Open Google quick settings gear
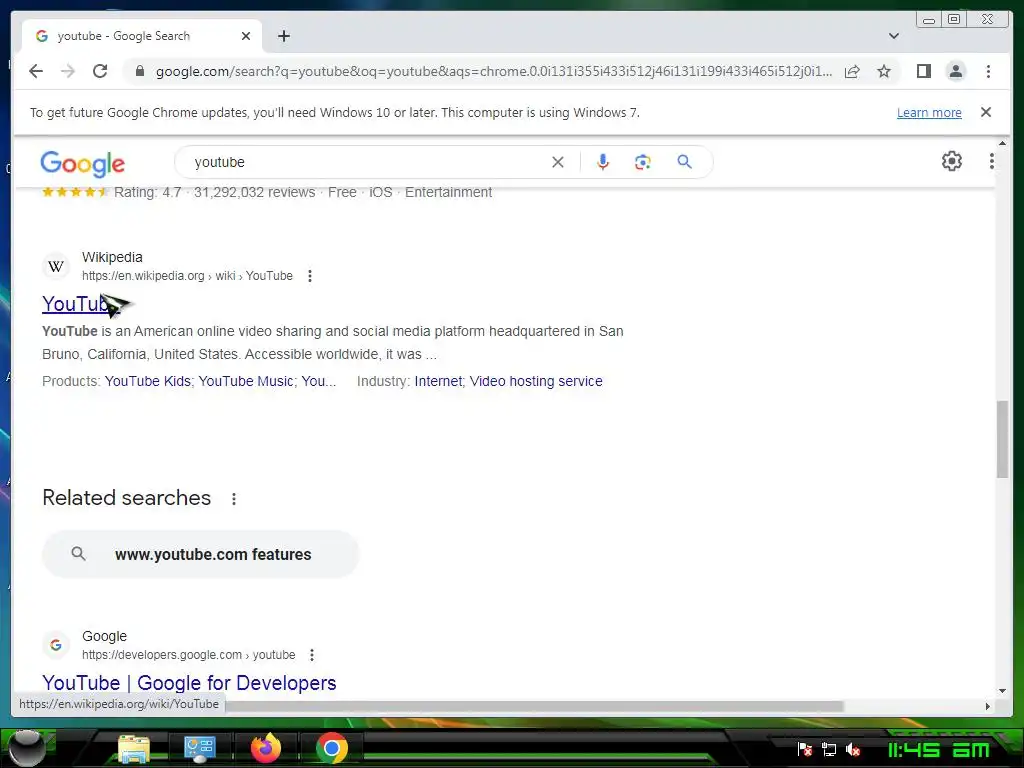 click(952, 161)
